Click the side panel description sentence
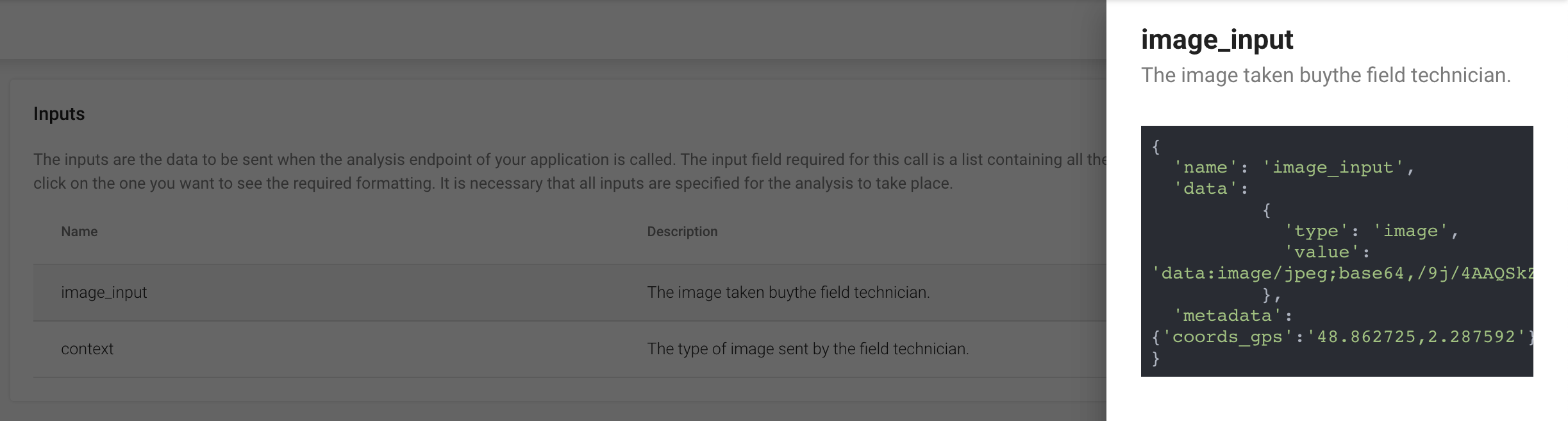Image resolution: width=1568 pixels, height=421 pixels. click(1326, 76)
